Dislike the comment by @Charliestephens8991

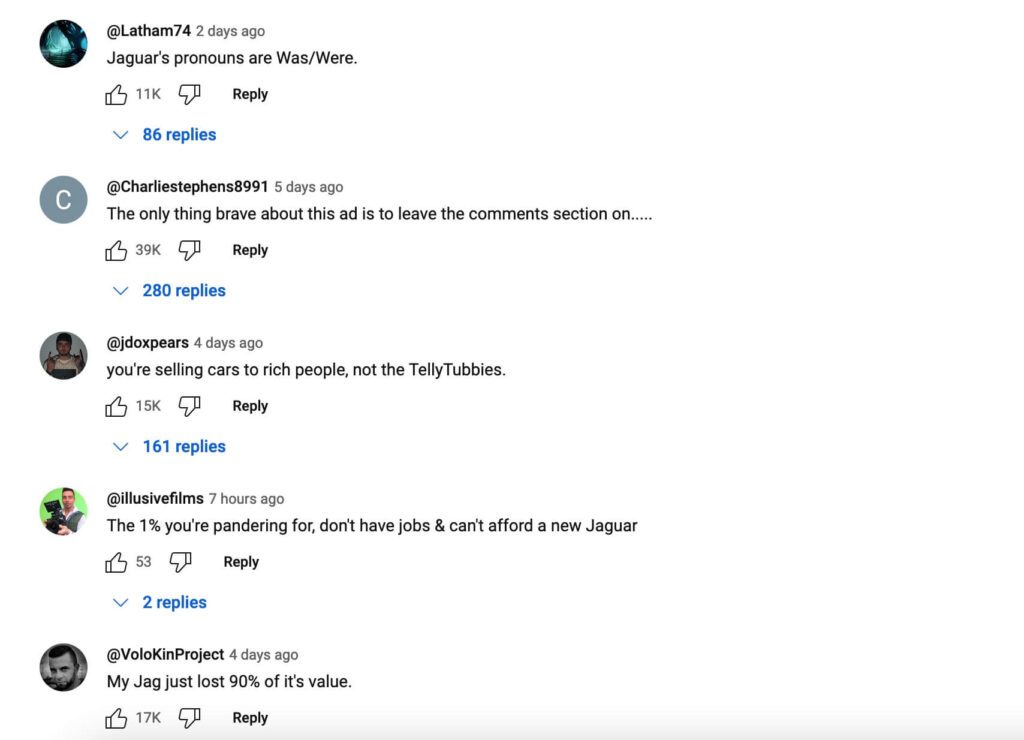click(189, 250)
